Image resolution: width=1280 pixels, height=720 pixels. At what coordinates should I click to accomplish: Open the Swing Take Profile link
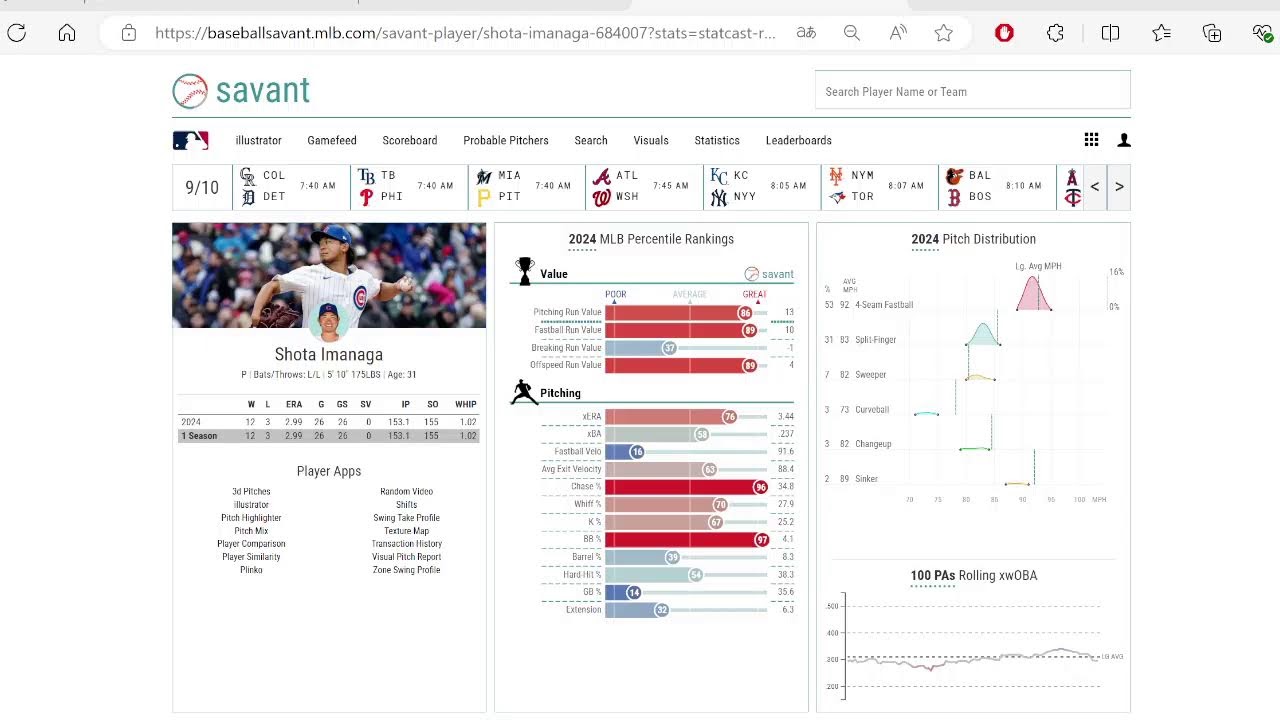pos(406,518)
